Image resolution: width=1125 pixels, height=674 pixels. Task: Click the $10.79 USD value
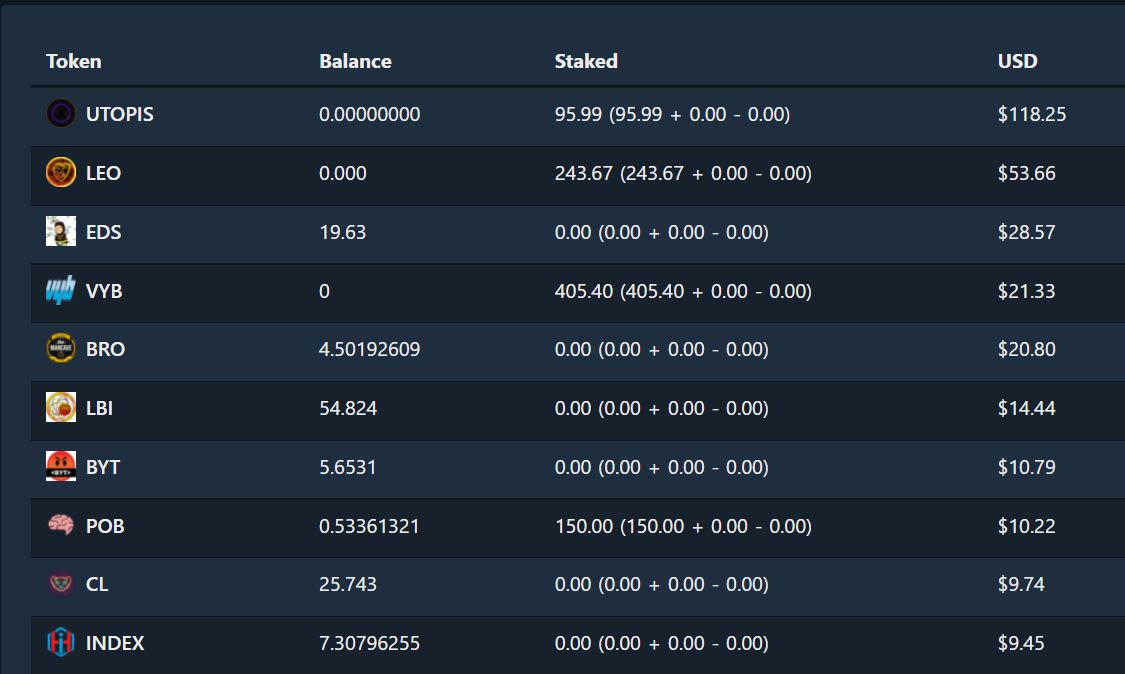[x=1027, y=467]
